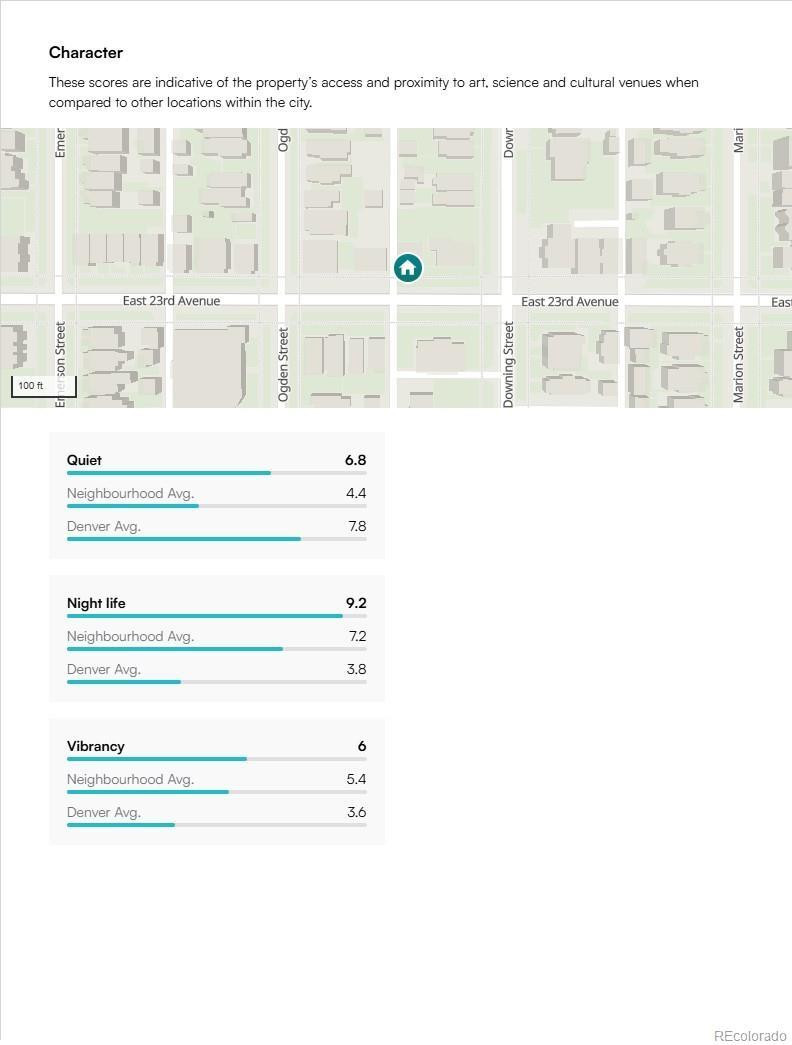Click the Vibrancy label text

click(x=96, y=746)
